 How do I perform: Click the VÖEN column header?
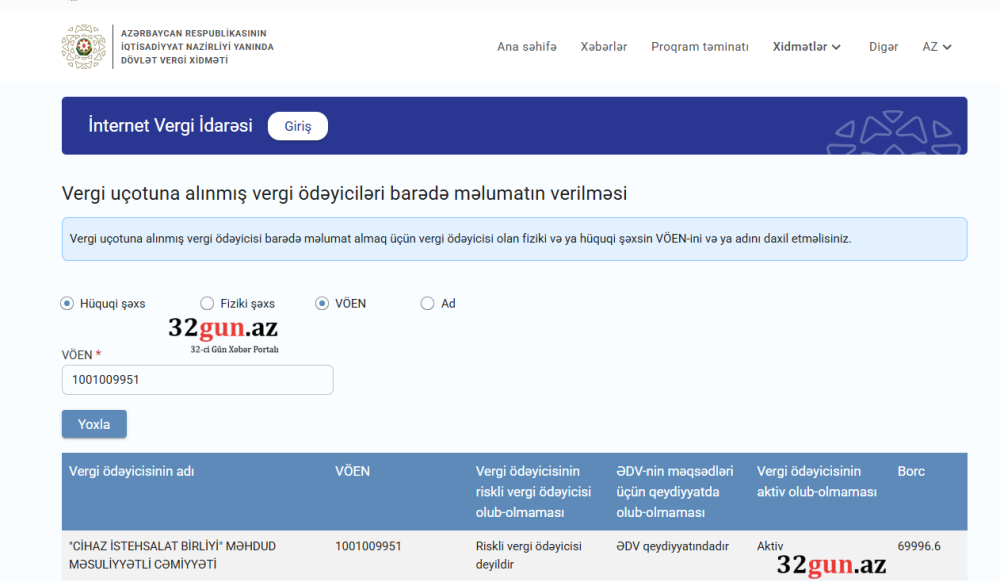[x=353, y=471]
